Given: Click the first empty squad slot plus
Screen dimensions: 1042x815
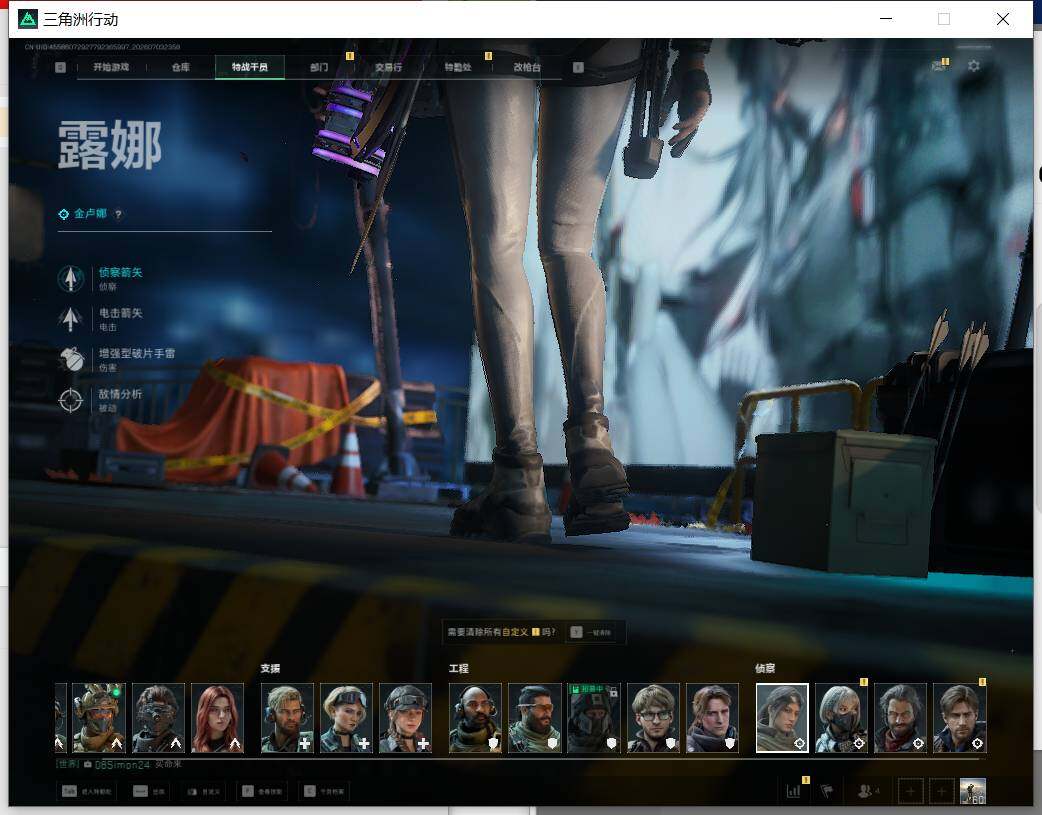Looking at the screenshot, I should (x=910, y=791).
